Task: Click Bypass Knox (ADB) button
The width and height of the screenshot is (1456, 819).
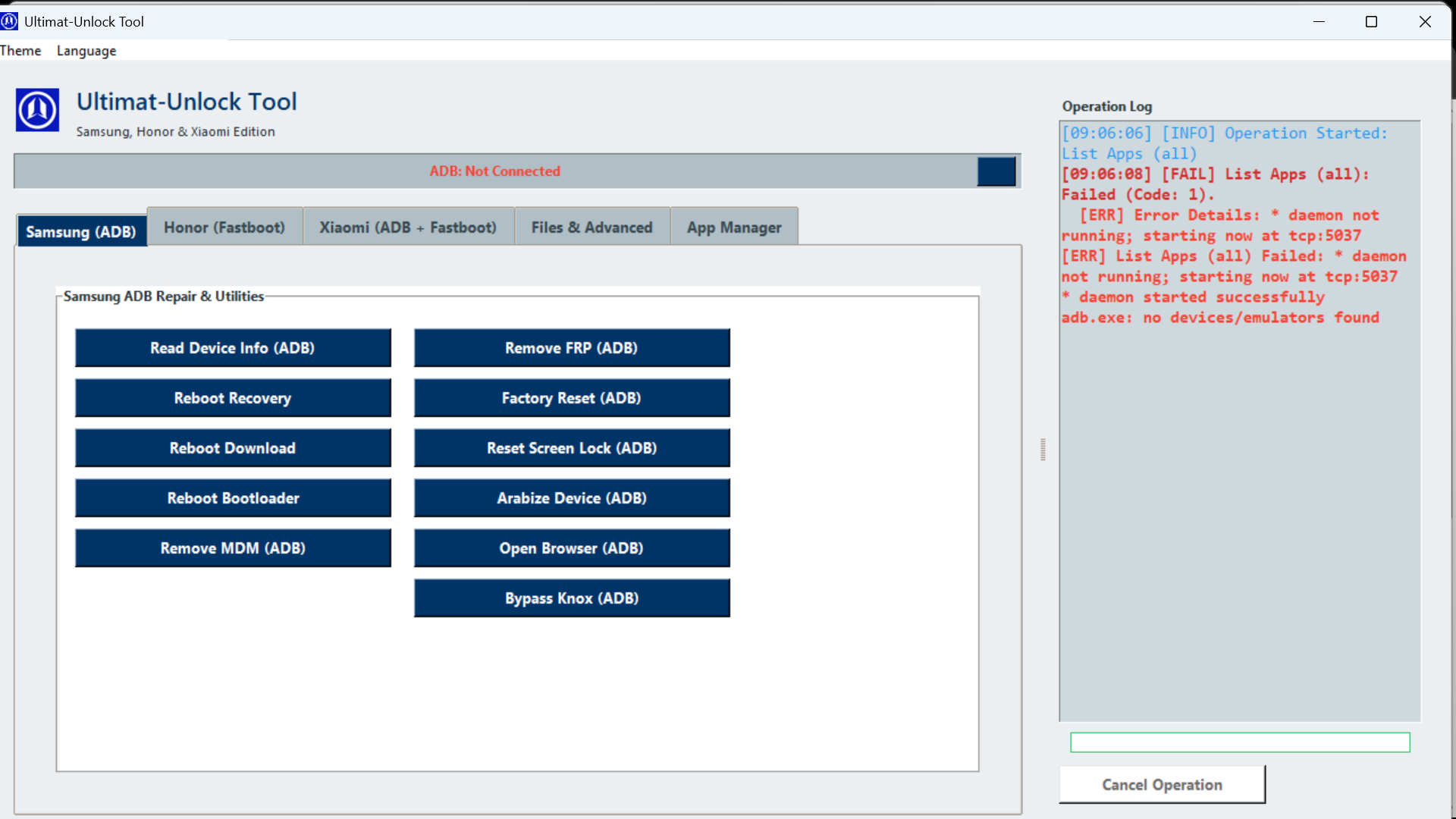Action: (572, 598)
